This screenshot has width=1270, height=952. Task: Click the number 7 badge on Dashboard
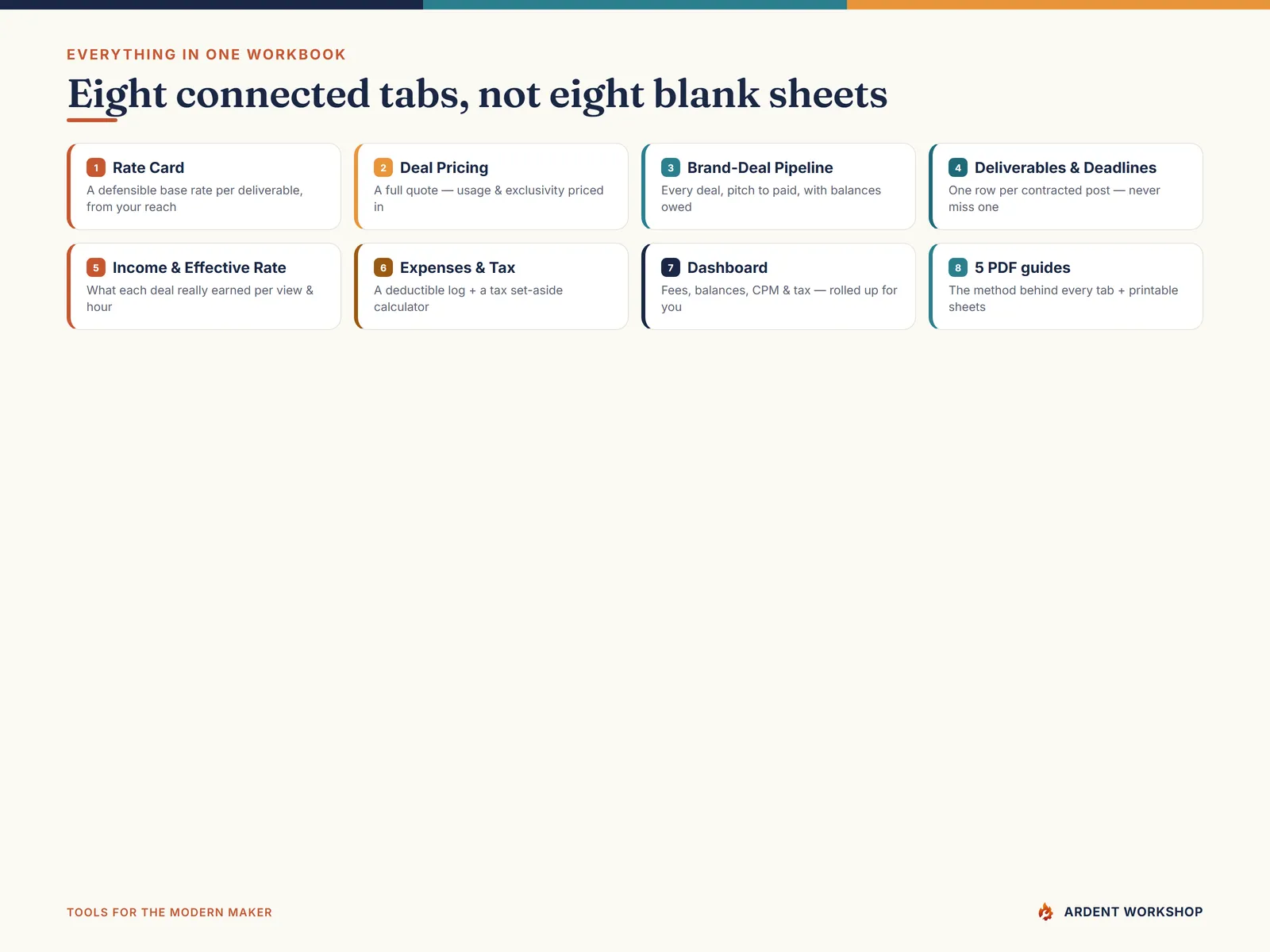[x=671, y=267]
